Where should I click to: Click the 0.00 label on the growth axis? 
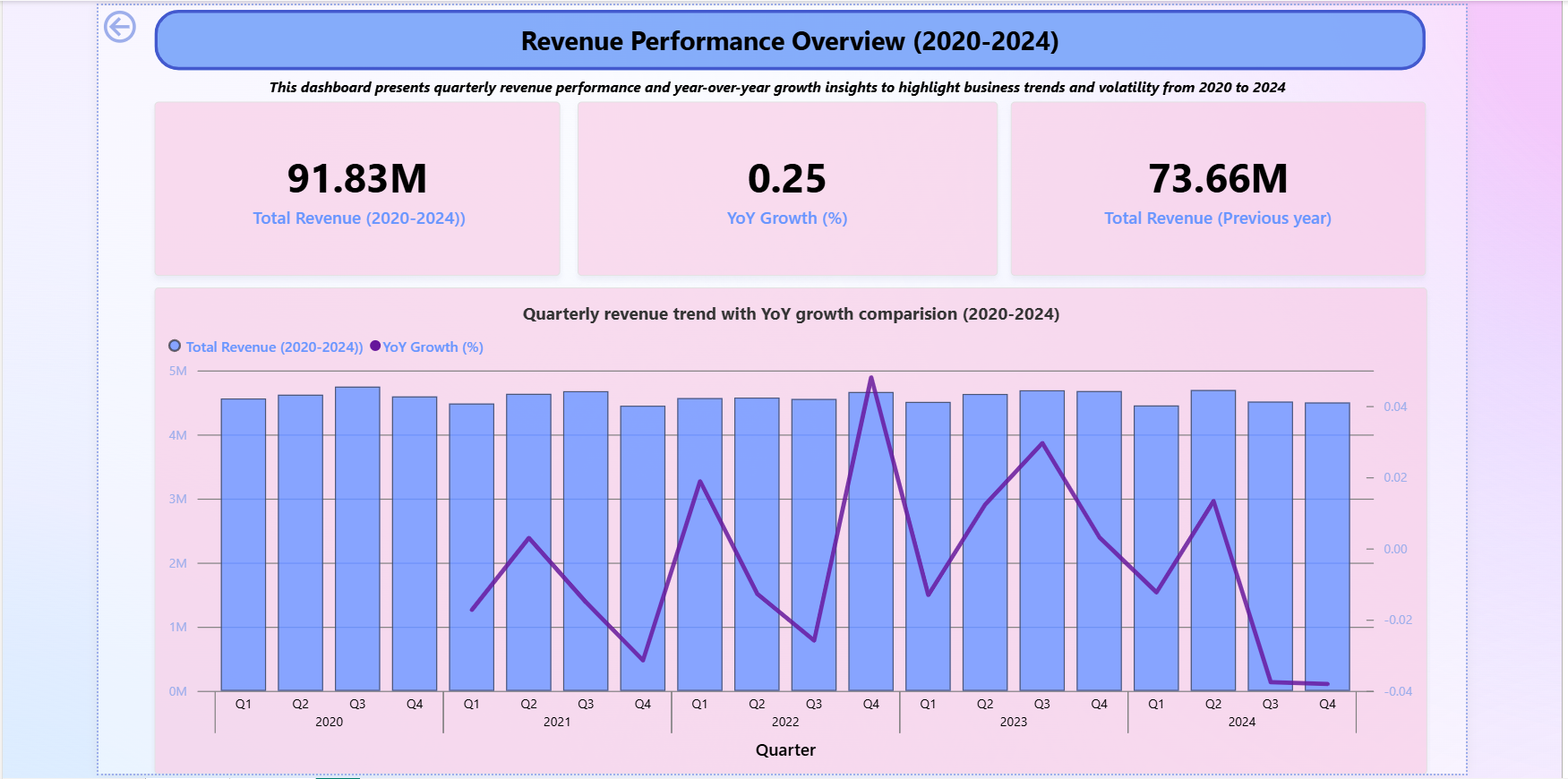pos(1395,549)
